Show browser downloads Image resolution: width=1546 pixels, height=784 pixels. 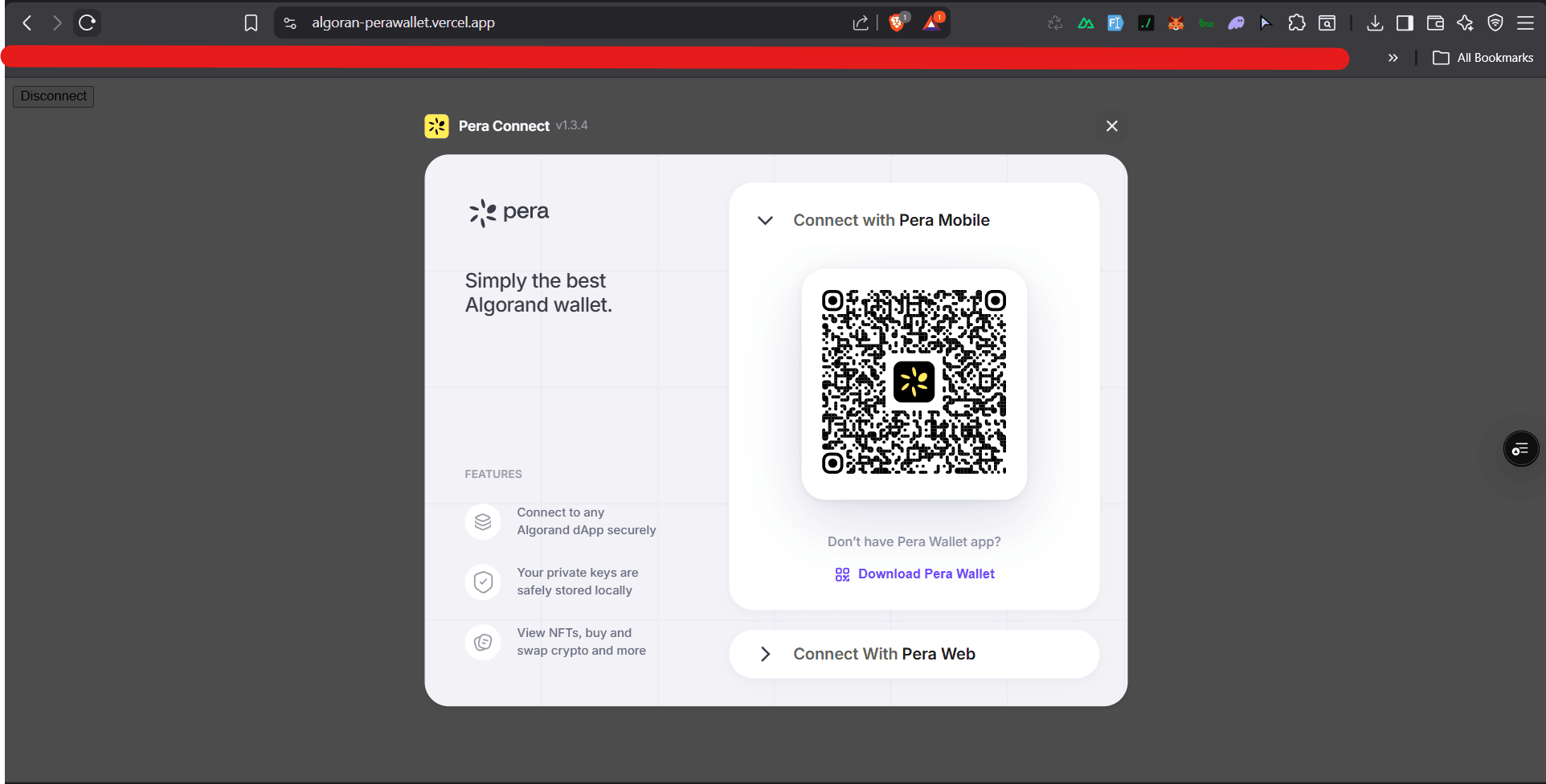pyautogui.click(x=1375, y=23)
